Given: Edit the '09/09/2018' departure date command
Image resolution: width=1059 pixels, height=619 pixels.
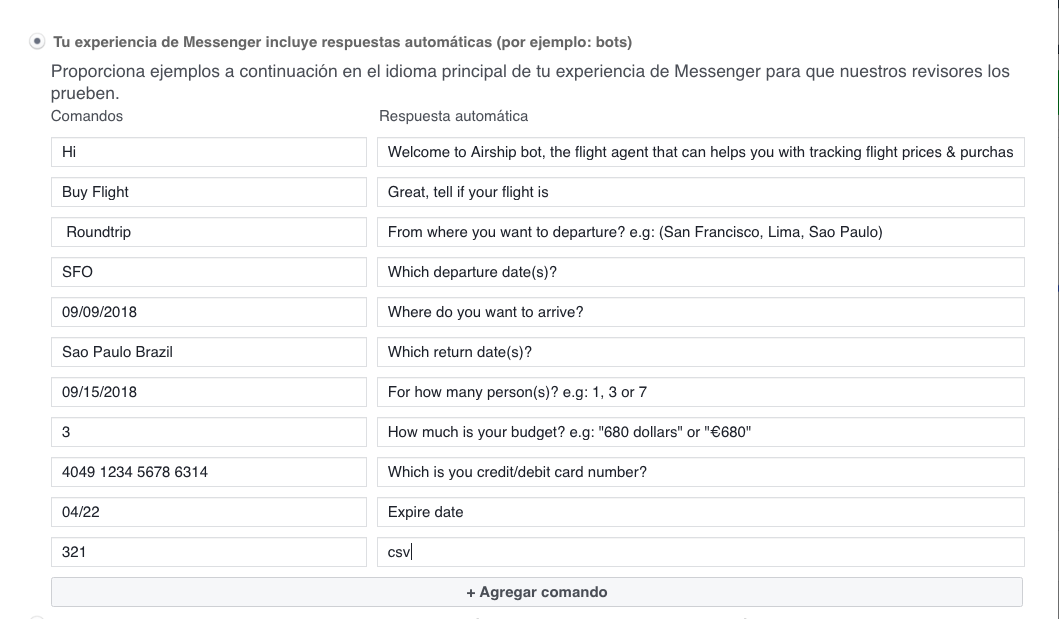Looking at the screenshot, I should [209, 312].
